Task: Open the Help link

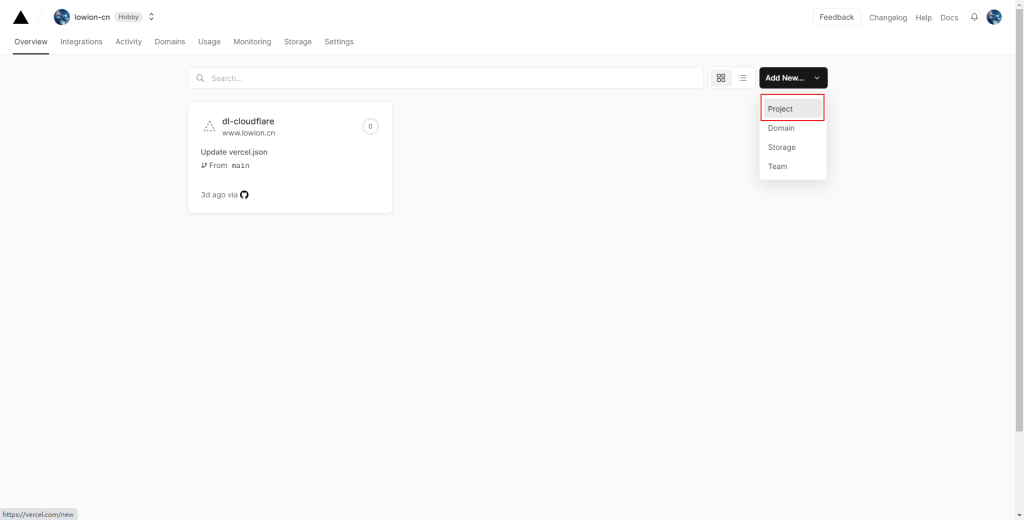Action: [x=923, y=18]
